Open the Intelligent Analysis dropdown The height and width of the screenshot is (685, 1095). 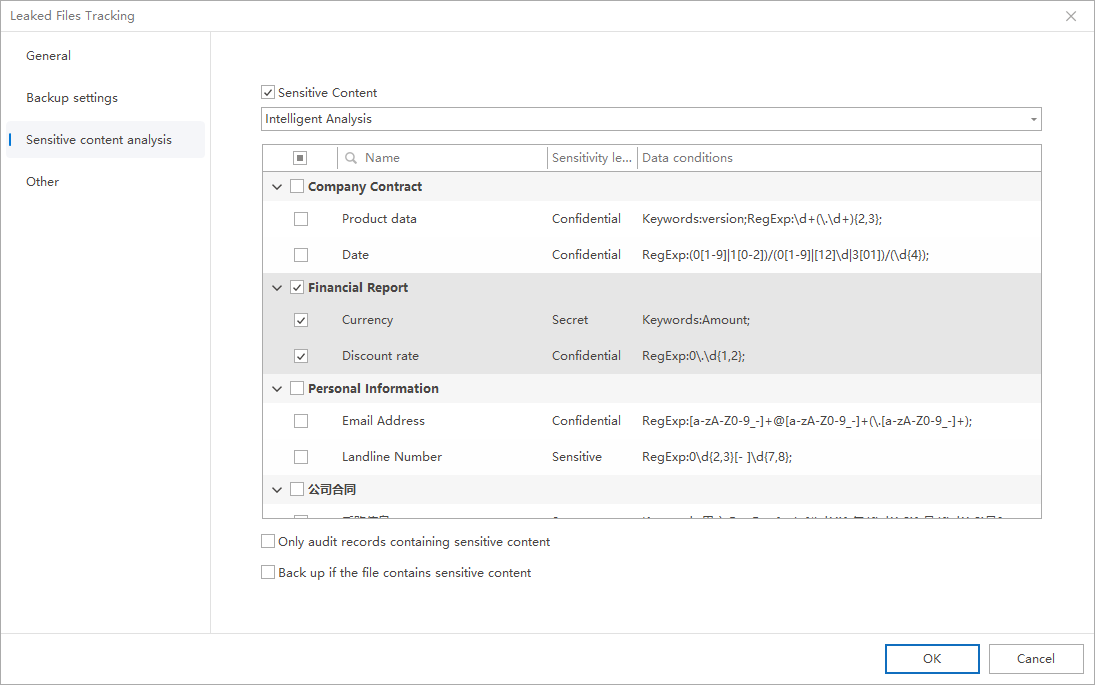pyautogui.click(x=650, y=120)
